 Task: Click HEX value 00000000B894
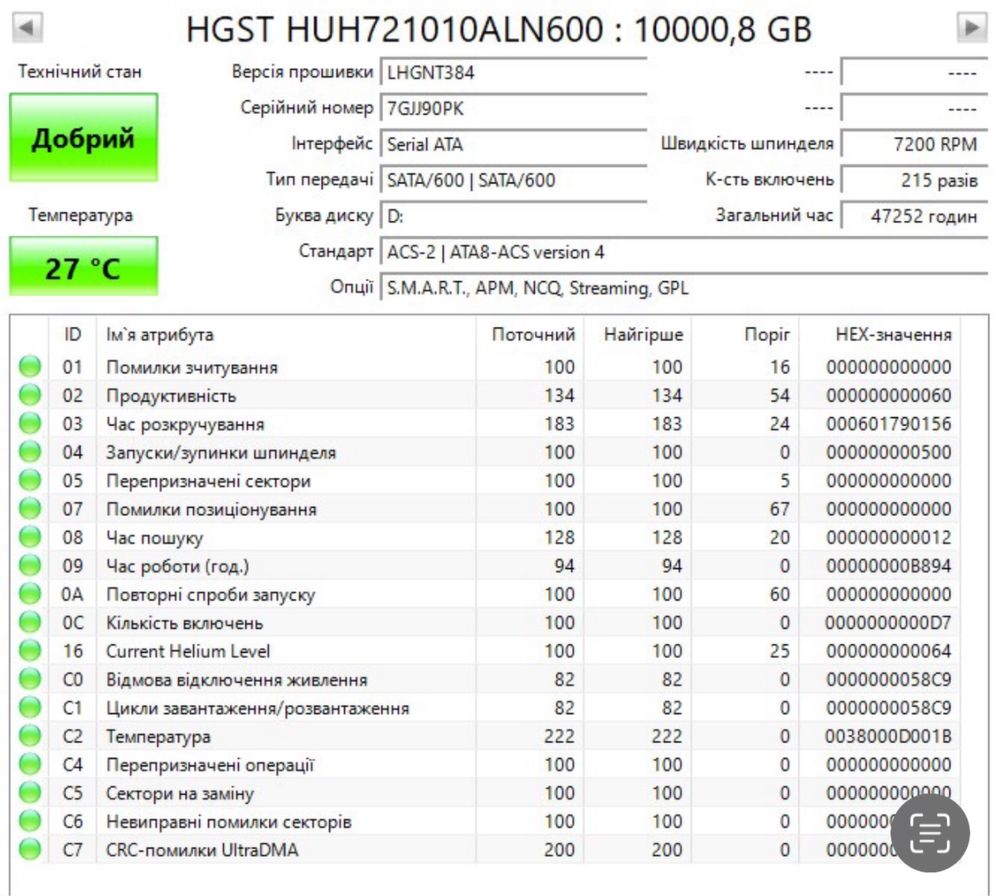[888, 566]
